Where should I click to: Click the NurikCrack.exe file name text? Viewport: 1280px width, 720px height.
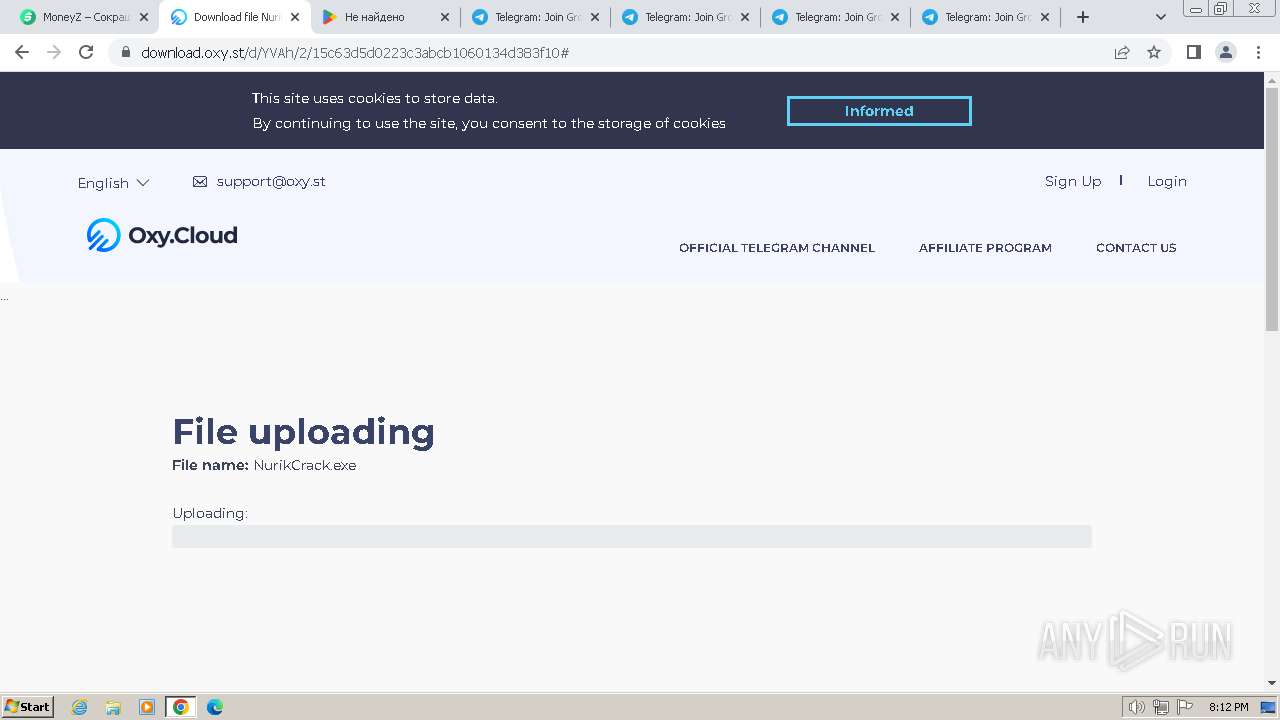tap(305, 465)
